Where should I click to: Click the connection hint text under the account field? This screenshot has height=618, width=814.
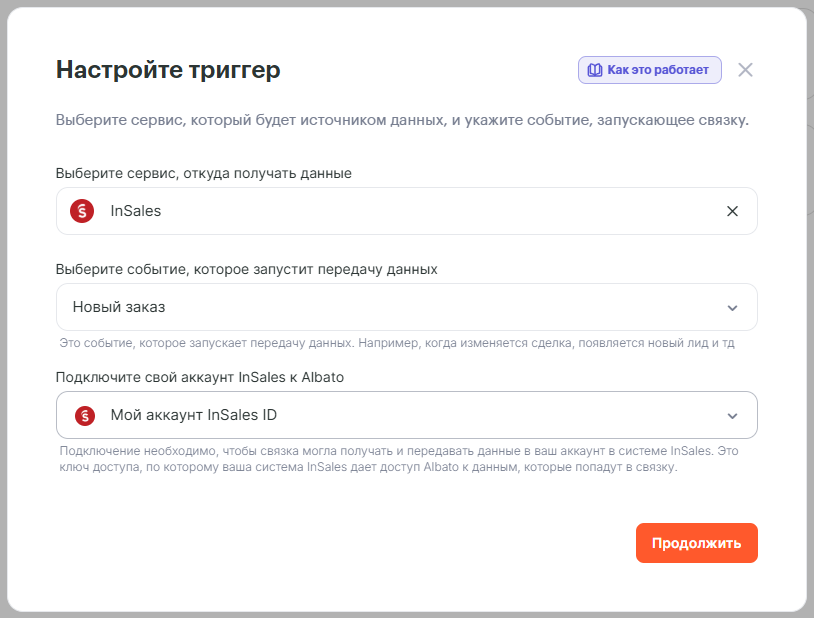click(400, 459)
